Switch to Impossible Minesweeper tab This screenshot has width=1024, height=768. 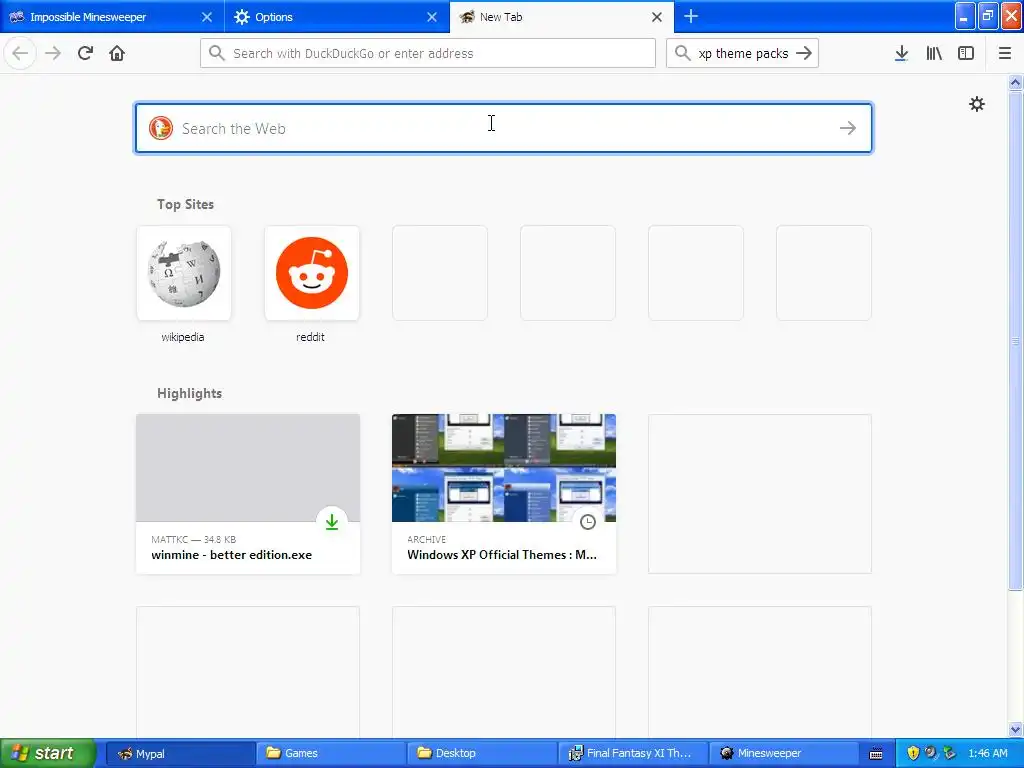tap(112, 17)
